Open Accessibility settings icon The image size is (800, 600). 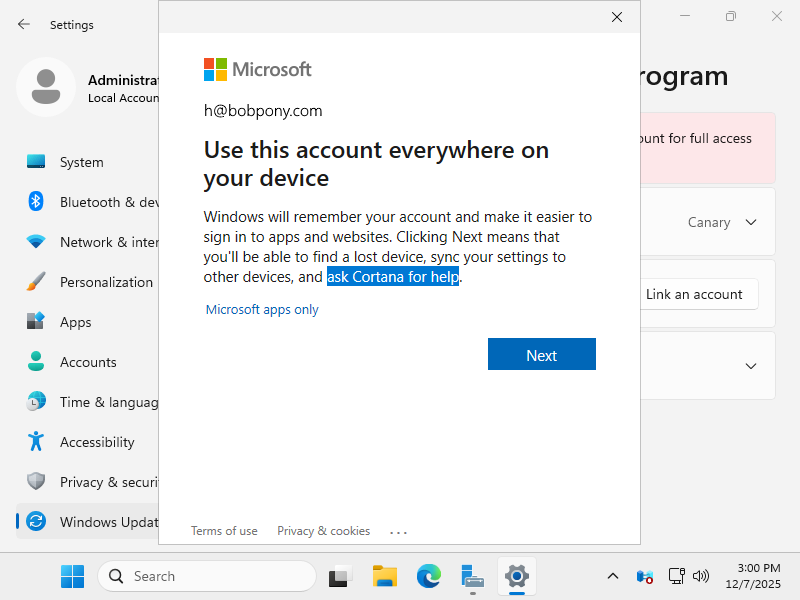pyautogui.click(x=36, y=441)
